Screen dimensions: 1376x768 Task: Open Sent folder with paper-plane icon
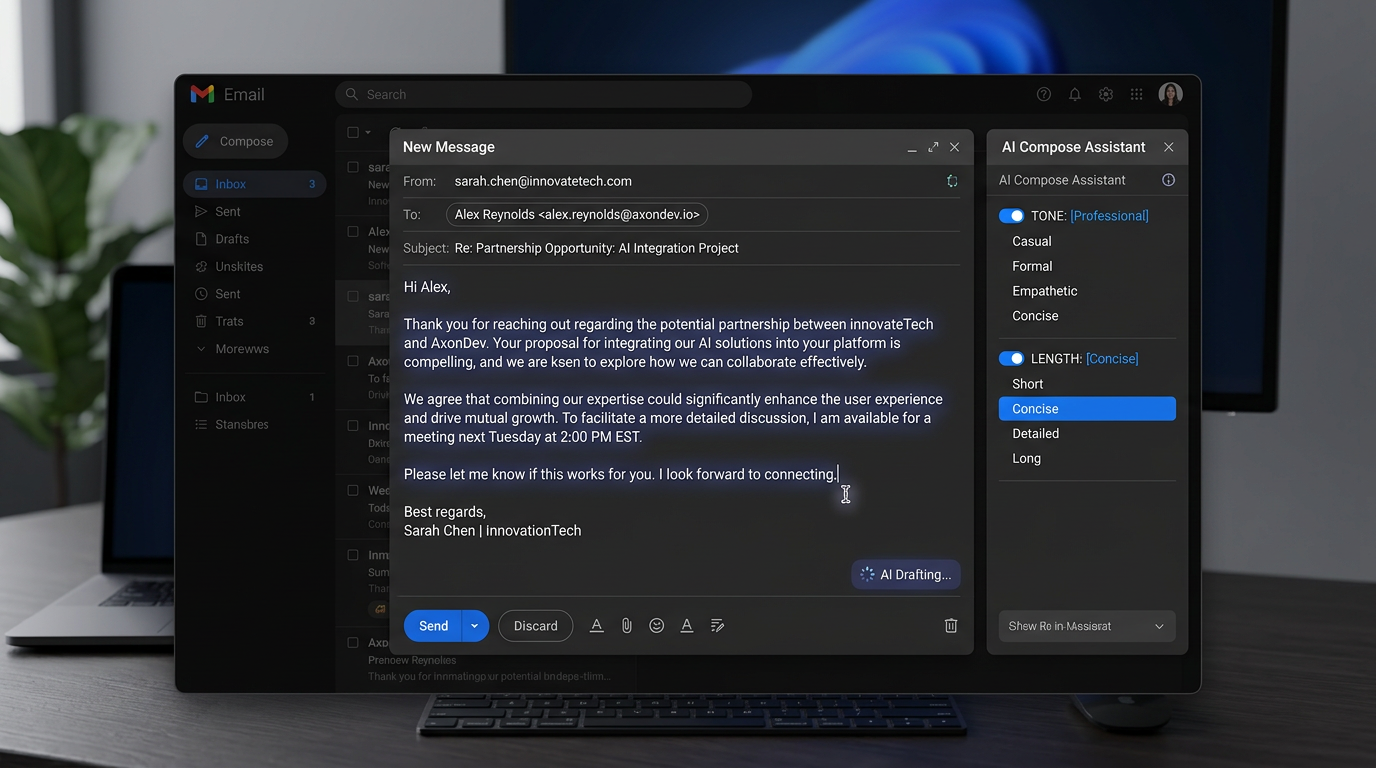point(228,212)
